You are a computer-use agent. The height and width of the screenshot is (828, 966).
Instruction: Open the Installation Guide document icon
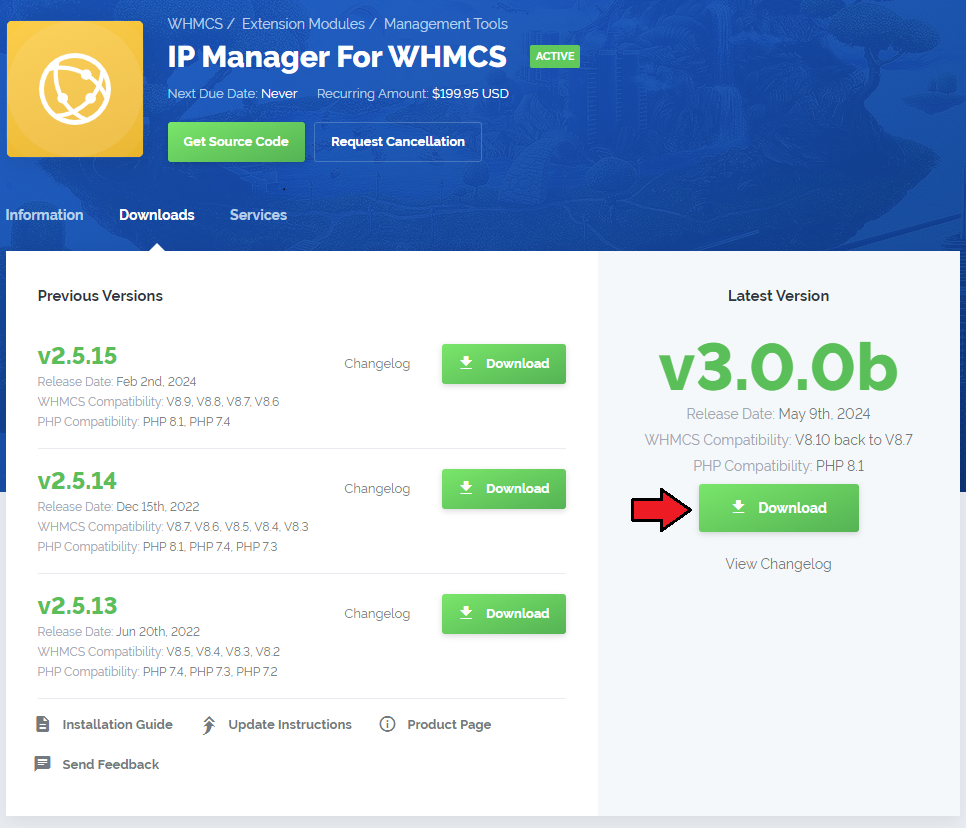pos(43,724)
